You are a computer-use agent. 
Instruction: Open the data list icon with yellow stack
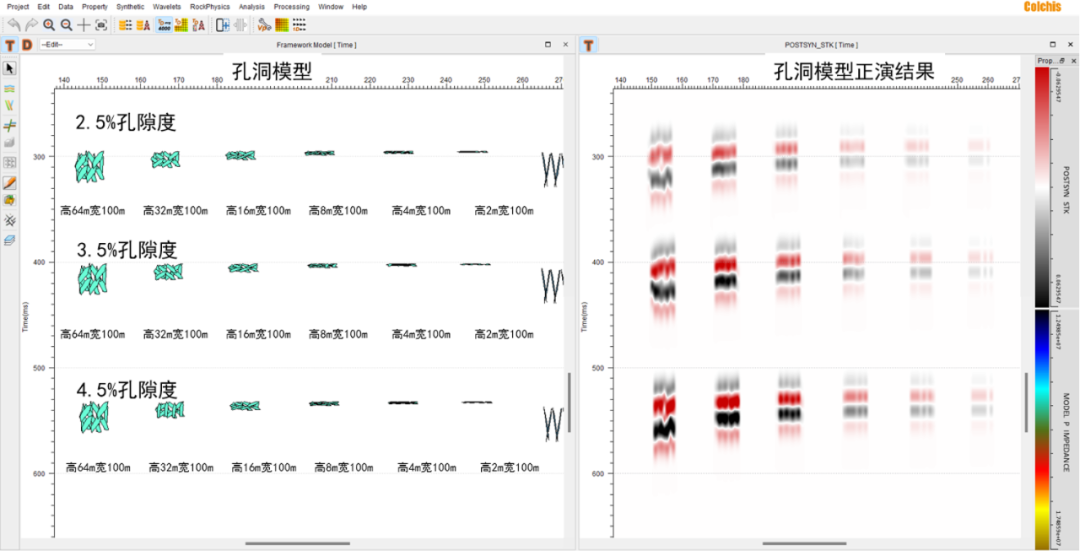click(x=125, y=25)
